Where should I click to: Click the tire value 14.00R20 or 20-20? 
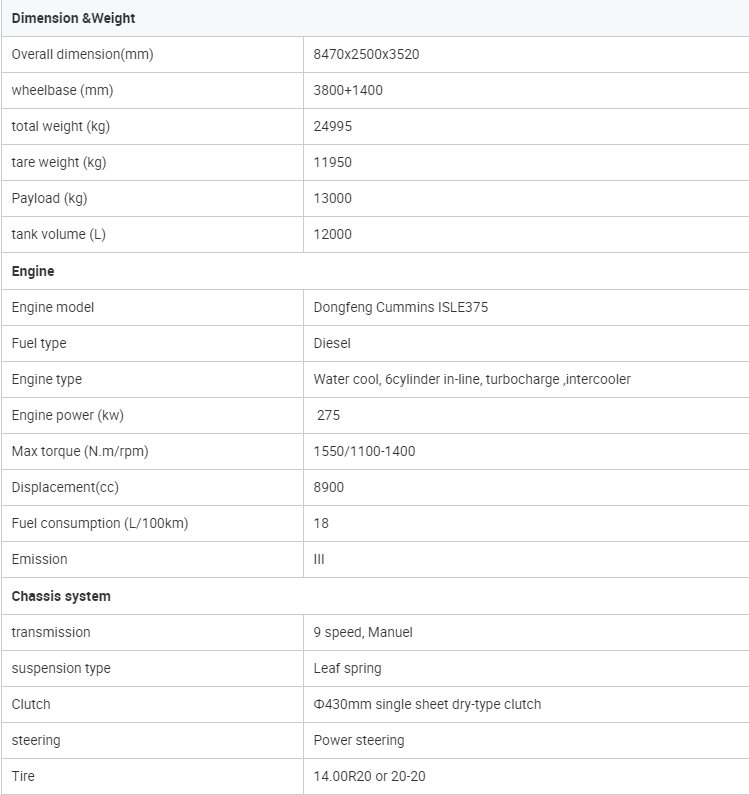click(x=370, y=776)
